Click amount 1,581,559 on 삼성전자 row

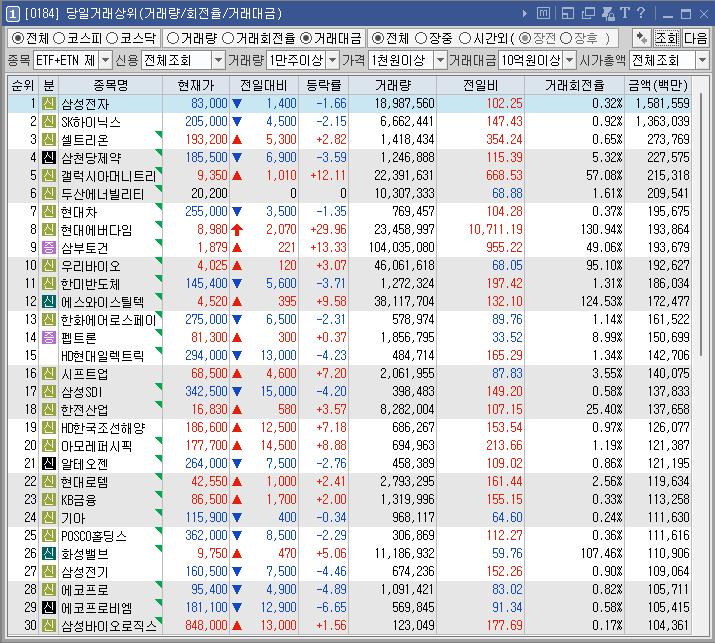[x=663, y=104]
